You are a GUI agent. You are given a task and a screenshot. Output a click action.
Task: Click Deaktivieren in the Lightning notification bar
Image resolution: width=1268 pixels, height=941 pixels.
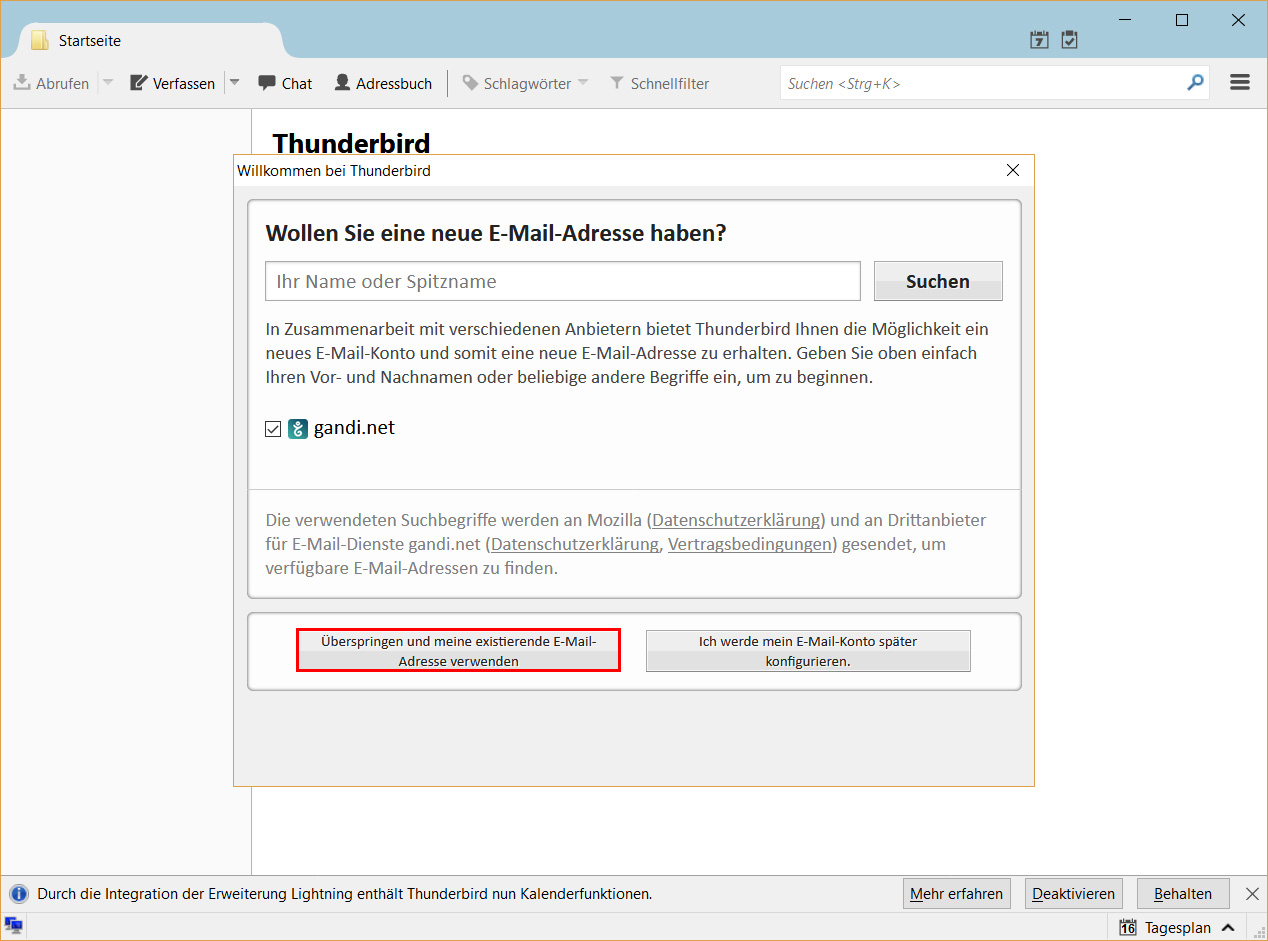pyautogui.click(x=1073, y=893)
